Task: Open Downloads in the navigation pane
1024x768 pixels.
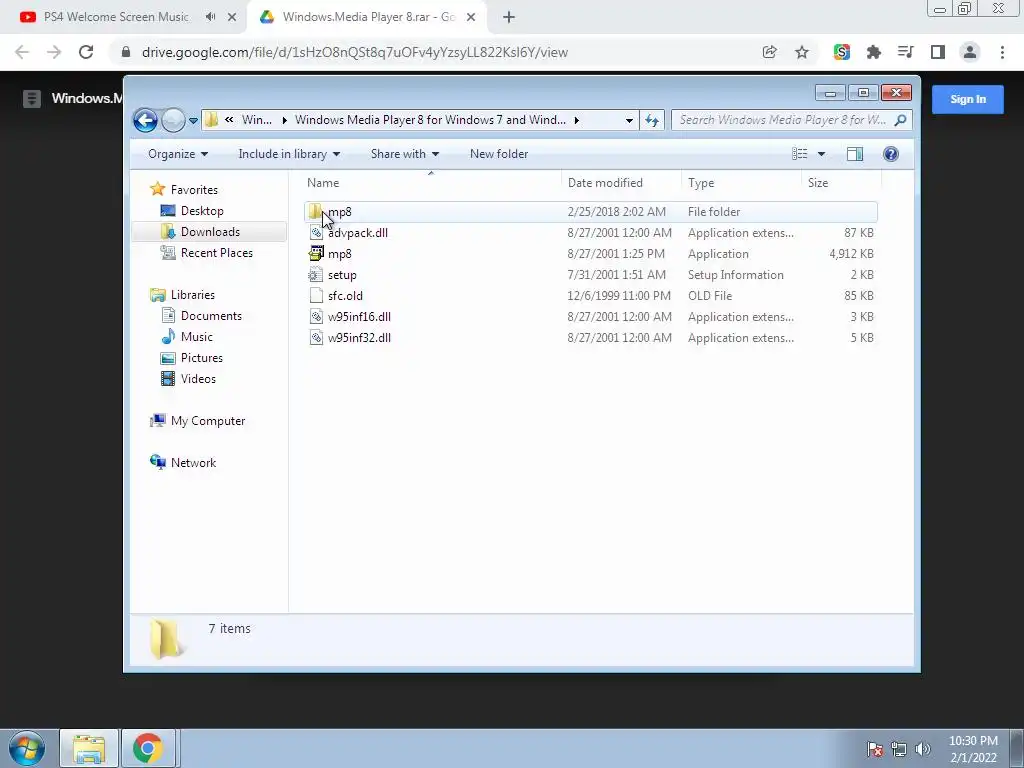Action: (x=210, y=232)
